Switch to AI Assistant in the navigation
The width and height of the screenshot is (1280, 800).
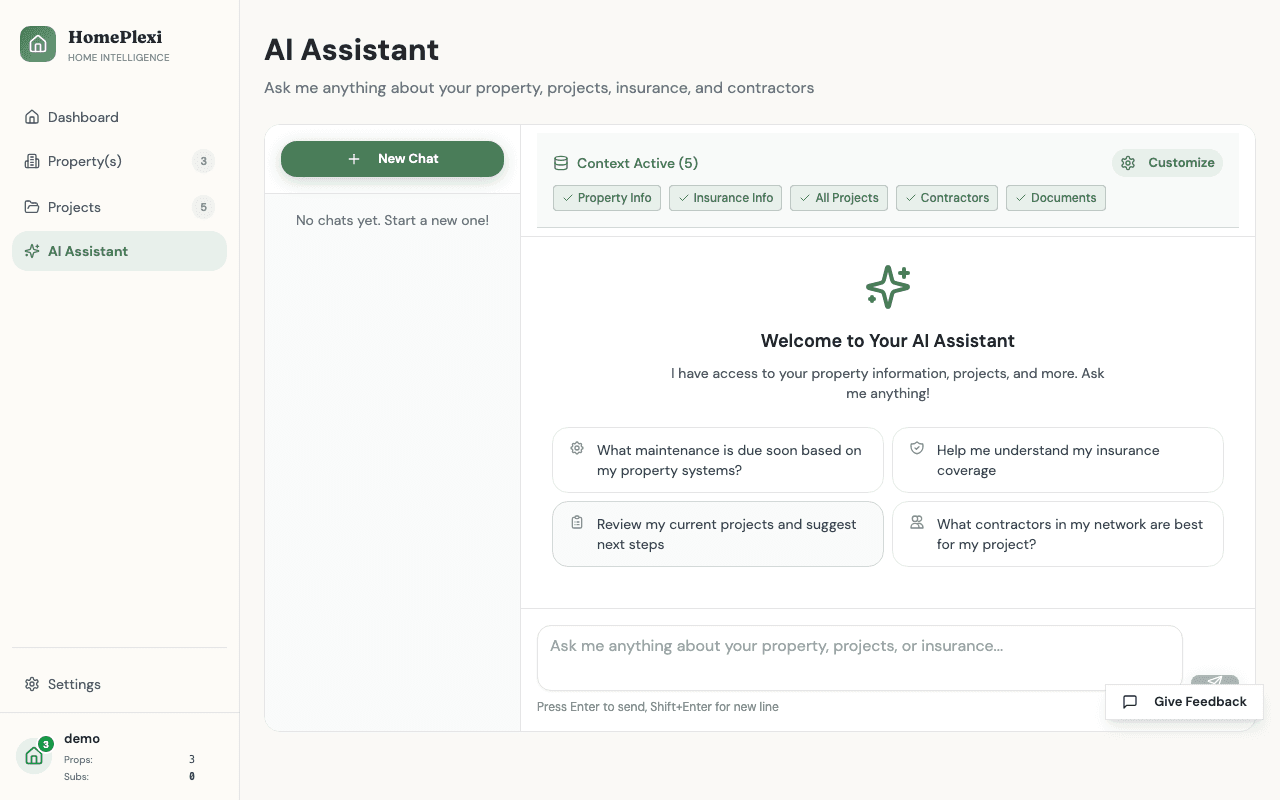click(x=87, y=251)
